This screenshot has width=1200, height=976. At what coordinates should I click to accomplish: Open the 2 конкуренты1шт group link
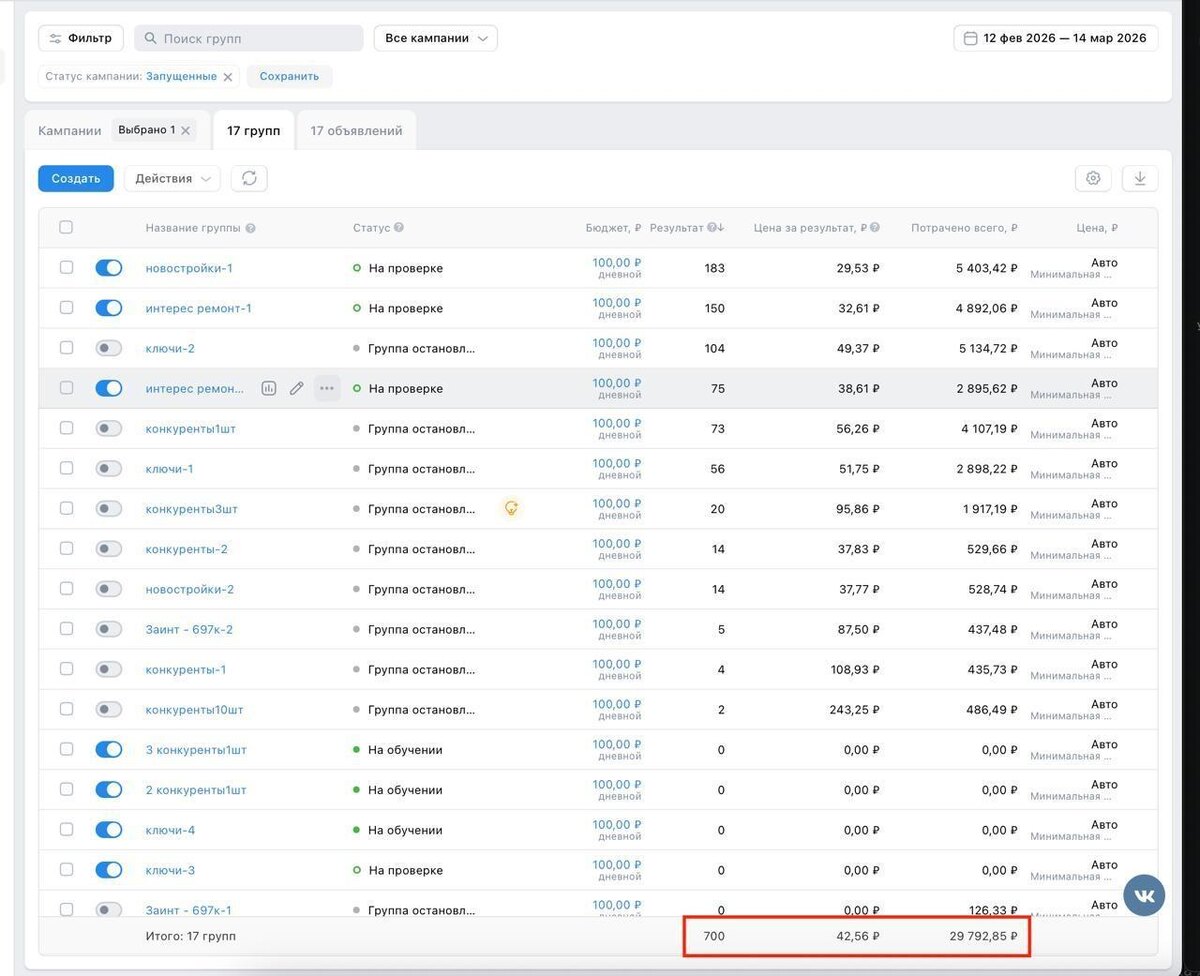(x=196, y=790)
